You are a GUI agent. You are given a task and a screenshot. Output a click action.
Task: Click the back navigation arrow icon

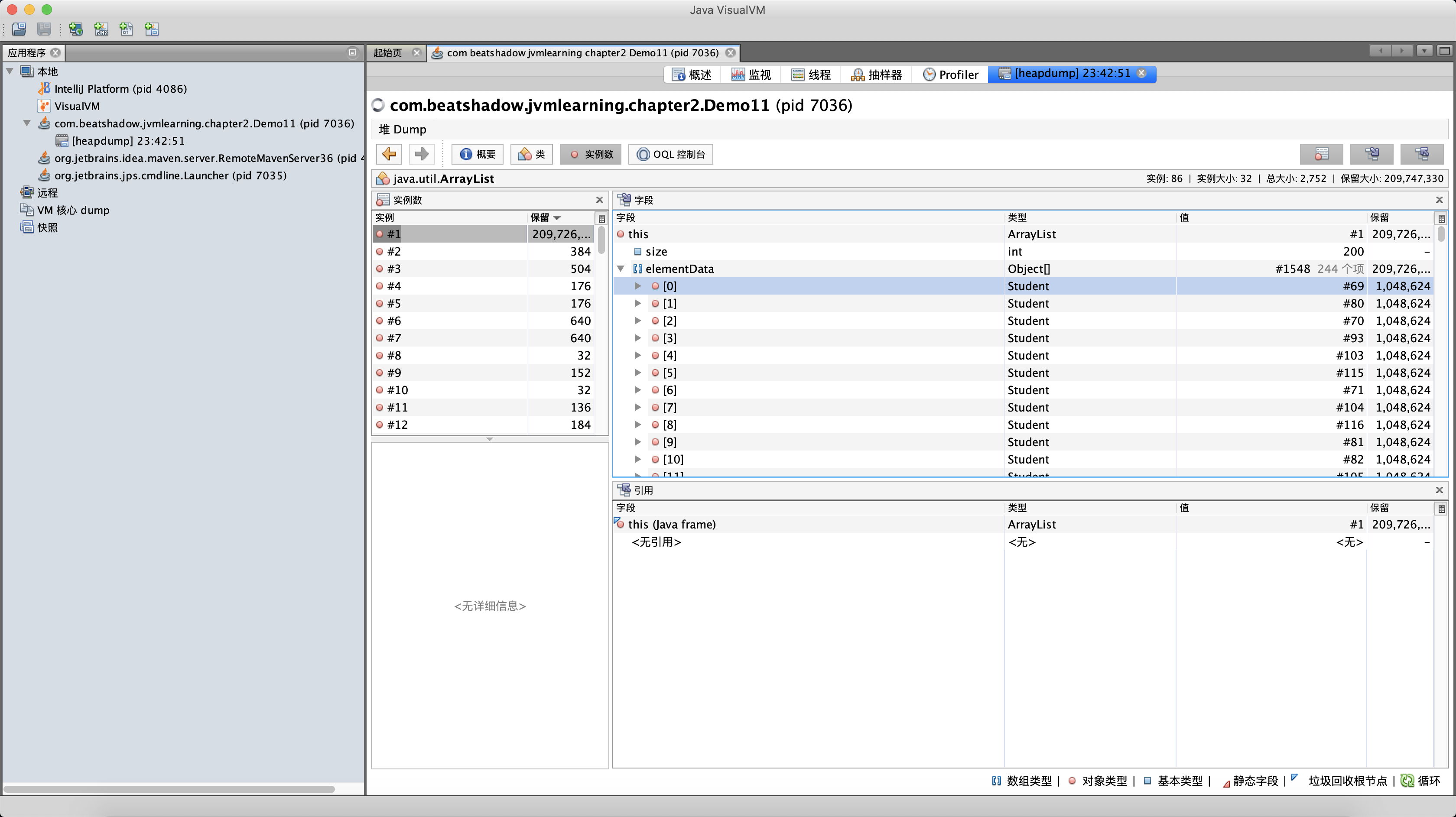click(x=389, y=154)
